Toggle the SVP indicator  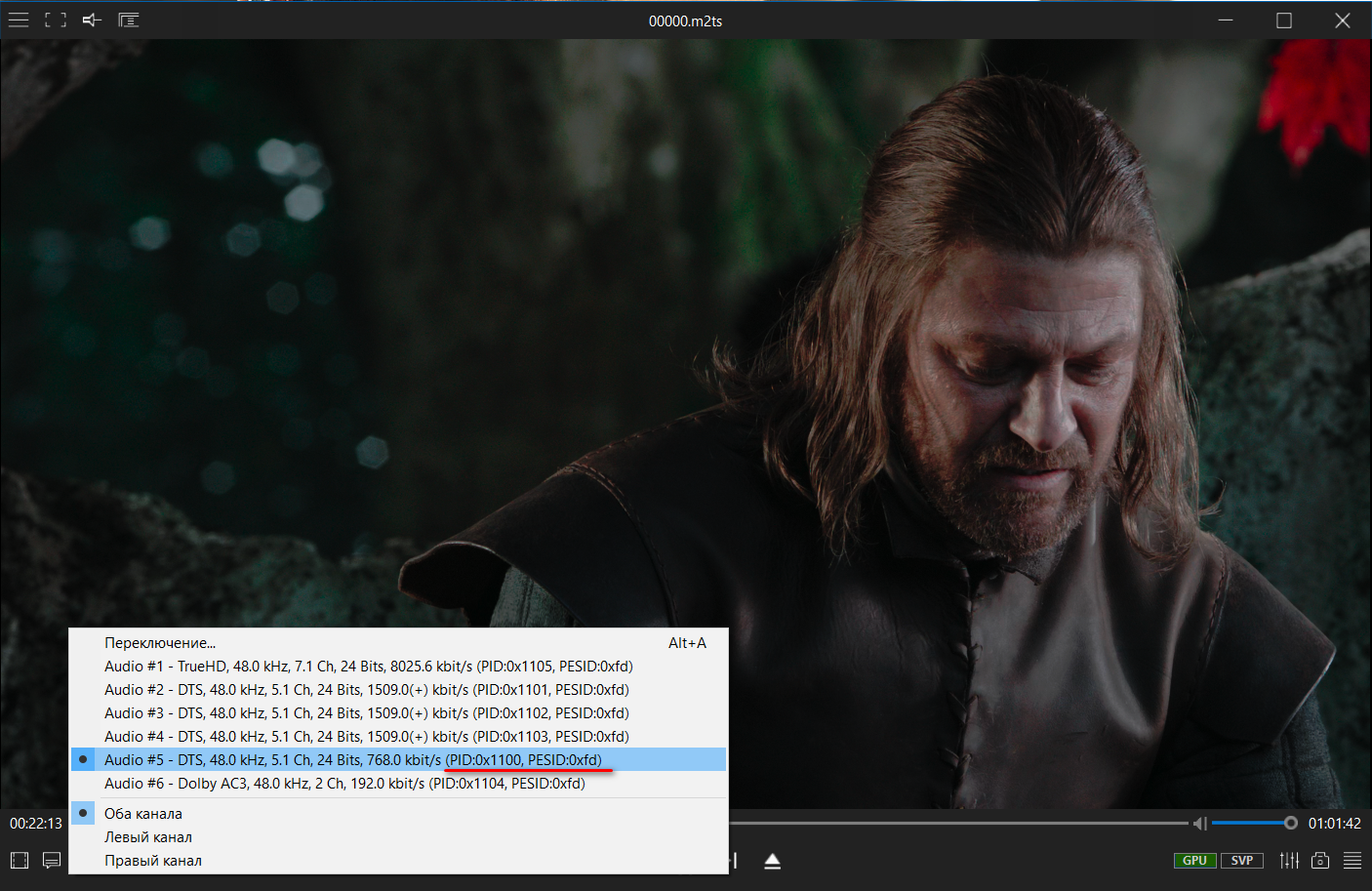1241,861
